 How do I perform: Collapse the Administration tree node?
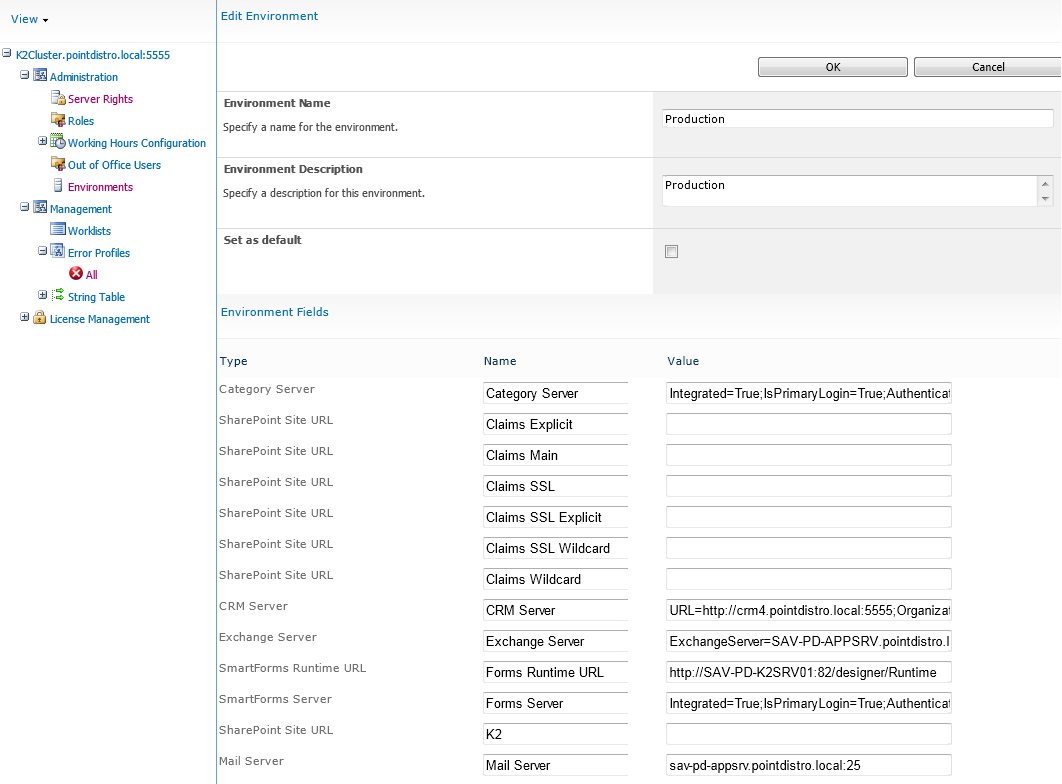(x=25, y=76)
